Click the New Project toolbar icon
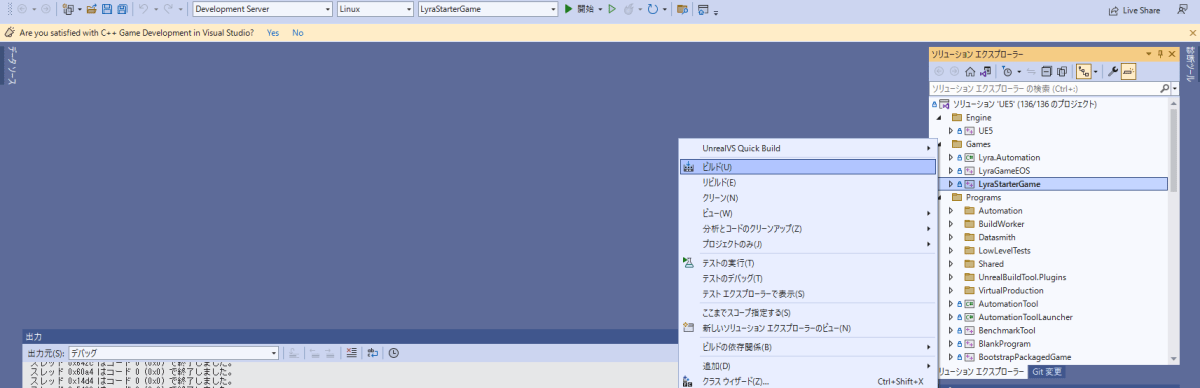Screen dimensions: 1200x388 pos(68,9)
